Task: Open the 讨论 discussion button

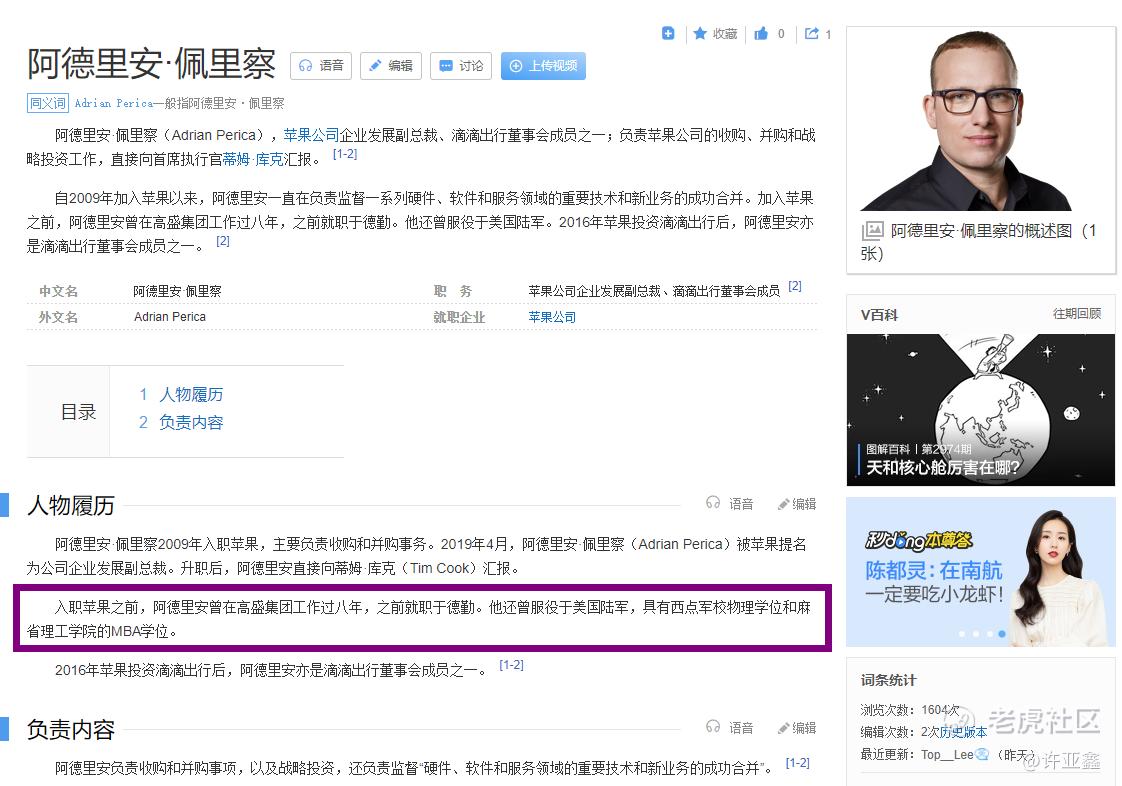Action: point(461,66)
